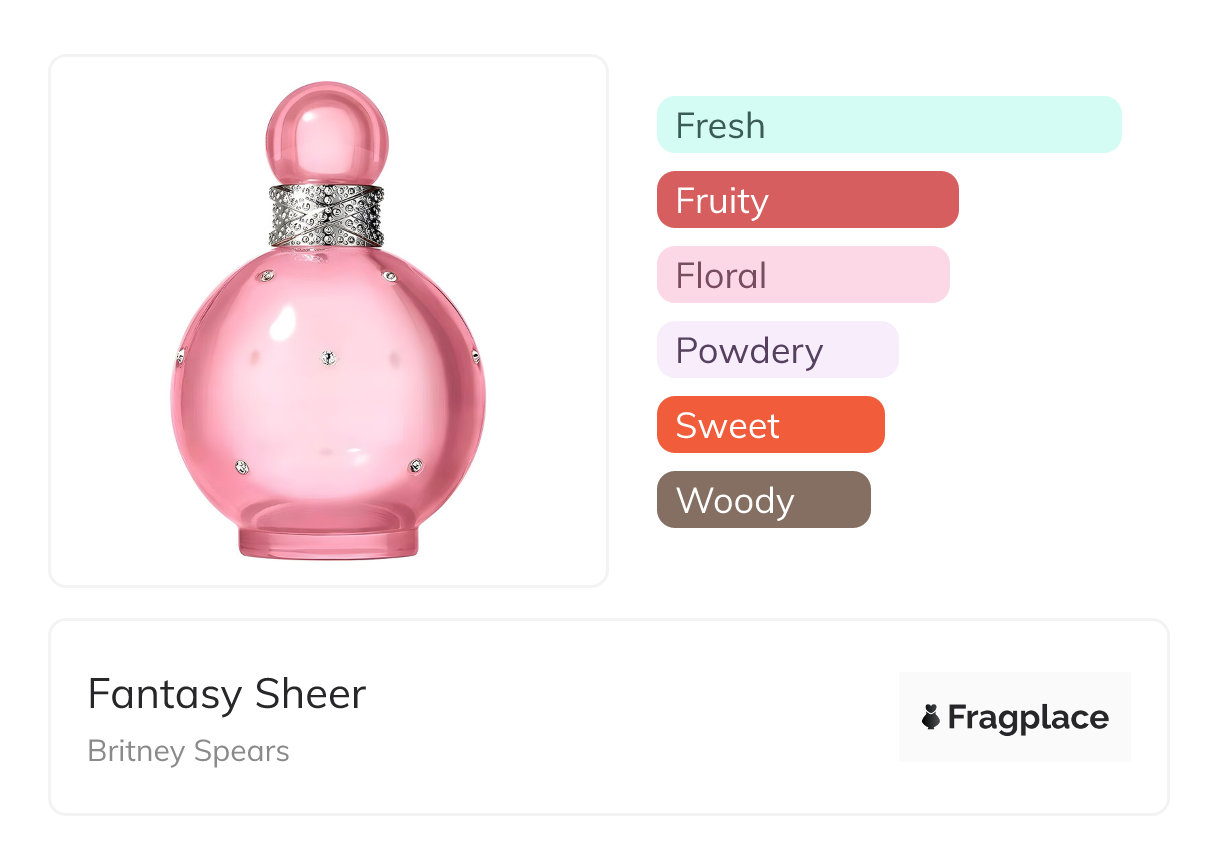The width and height of the screenshot is (1218, 864).
Task: Open the Fantasy Sheer title
Action: [227, 694]
